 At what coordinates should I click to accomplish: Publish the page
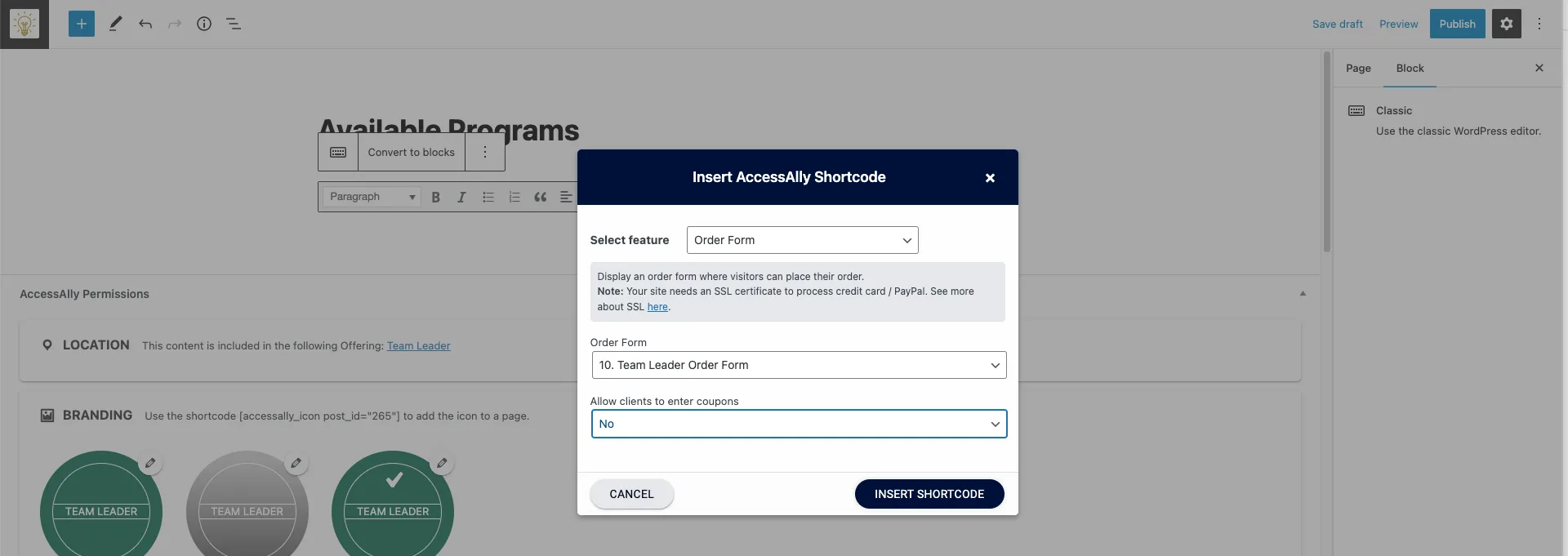click(x=1457, y=24)
